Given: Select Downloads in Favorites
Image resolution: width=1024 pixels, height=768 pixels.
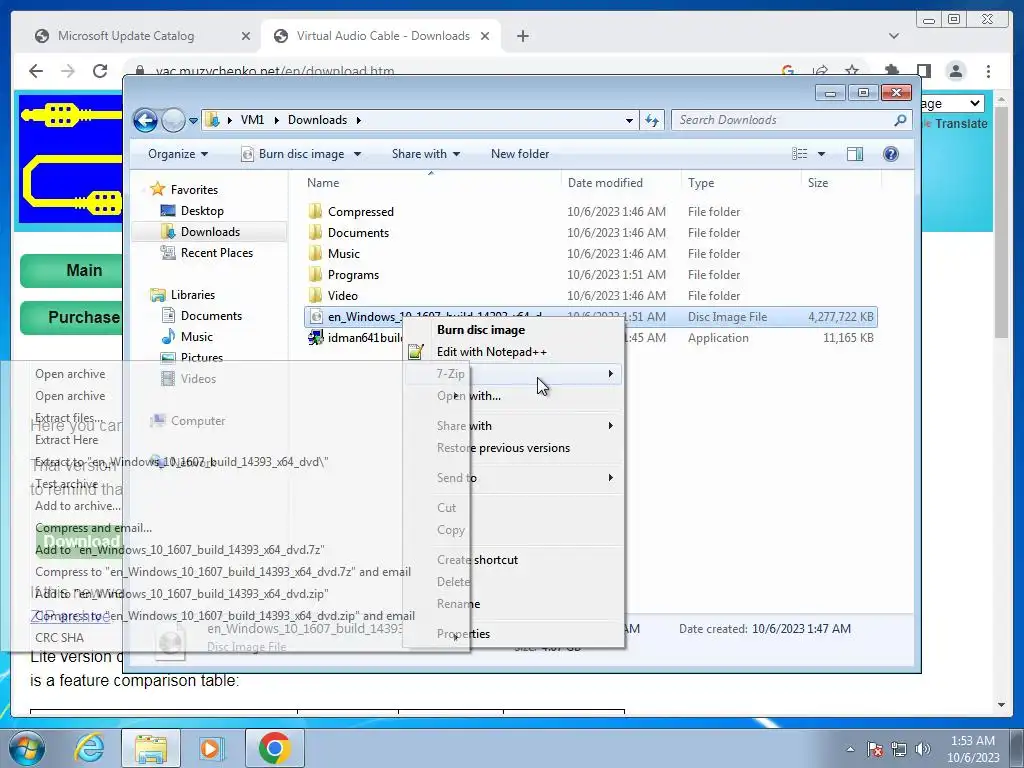Looking at the screenshot, I should [x=210, y=232].
